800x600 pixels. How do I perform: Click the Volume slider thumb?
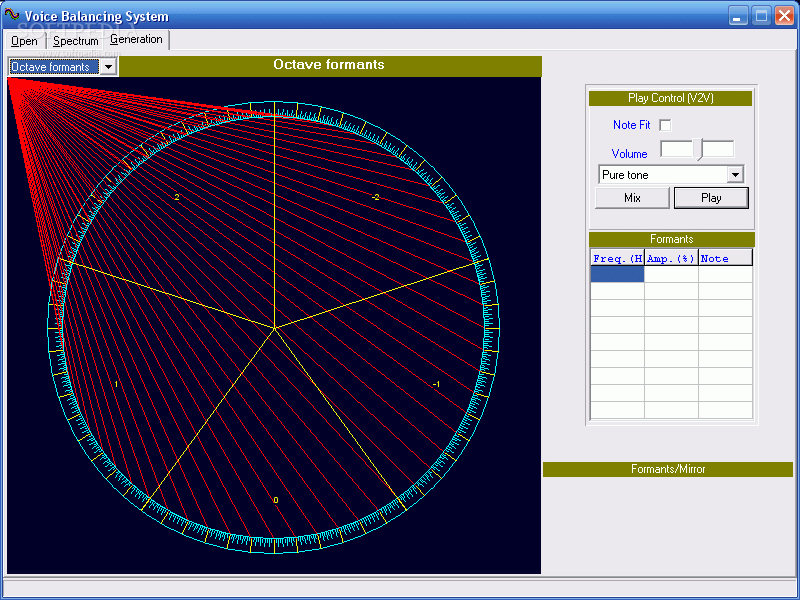698,149
